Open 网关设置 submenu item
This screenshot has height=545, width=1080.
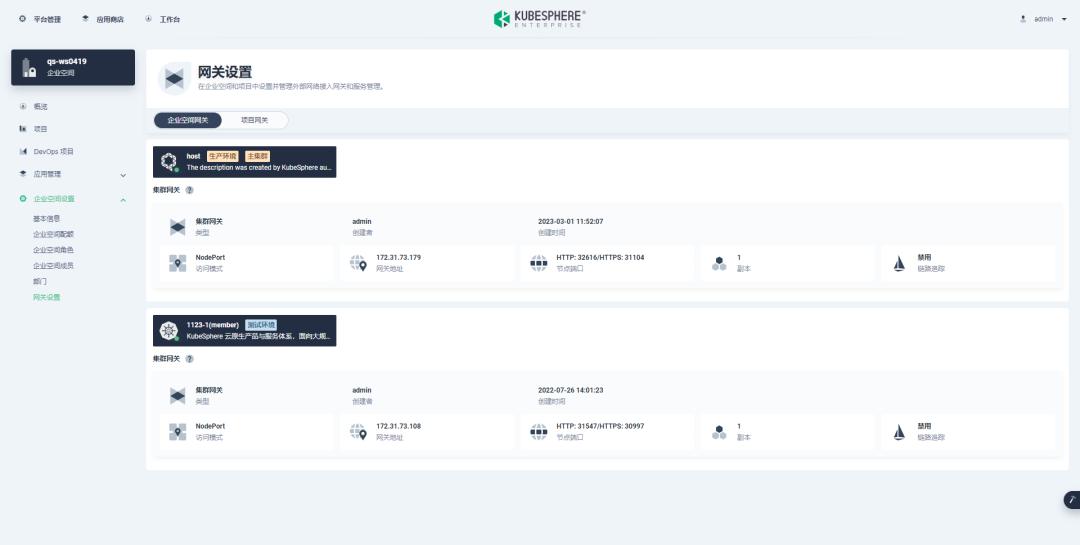point(47,298)
